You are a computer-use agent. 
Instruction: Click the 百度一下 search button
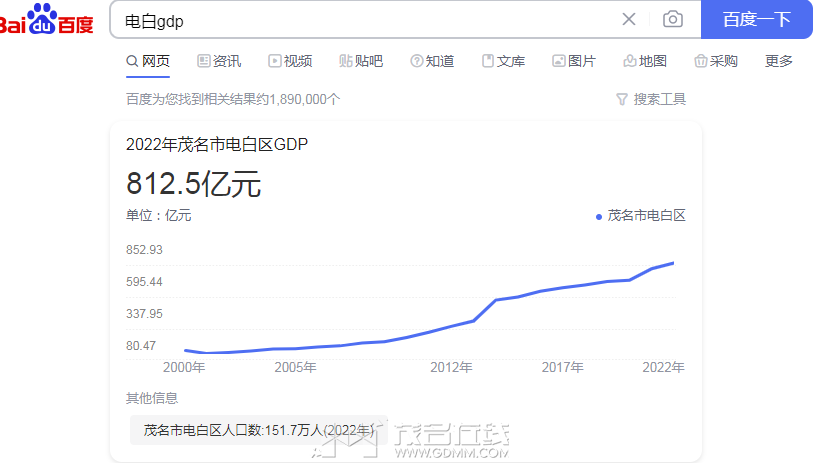click(x=756, y=19)
